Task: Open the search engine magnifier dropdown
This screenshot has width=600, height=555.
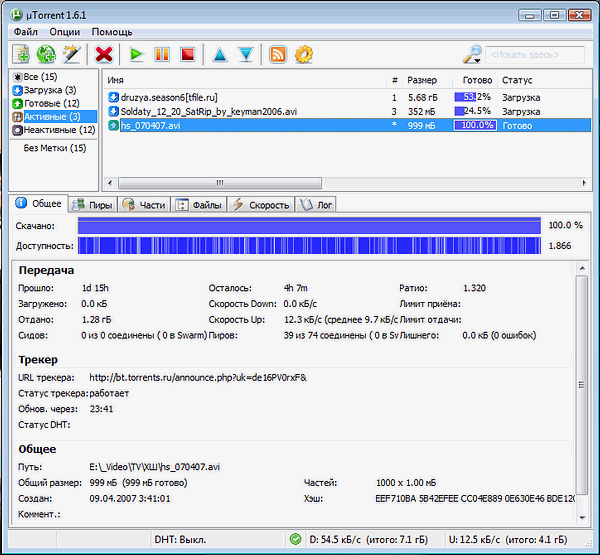Action: (x=475, y=54)
